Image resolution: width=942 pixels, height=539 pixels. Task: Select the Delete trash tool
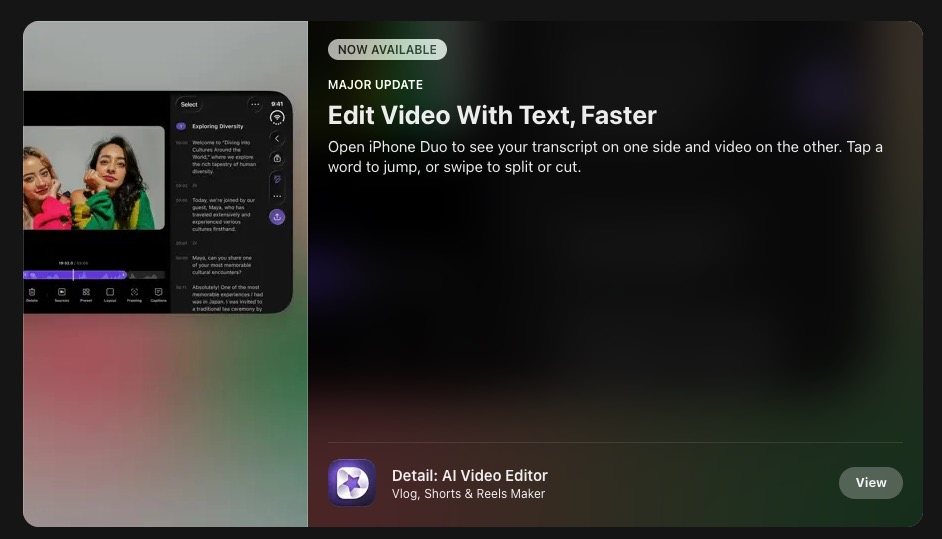[32, 294]
